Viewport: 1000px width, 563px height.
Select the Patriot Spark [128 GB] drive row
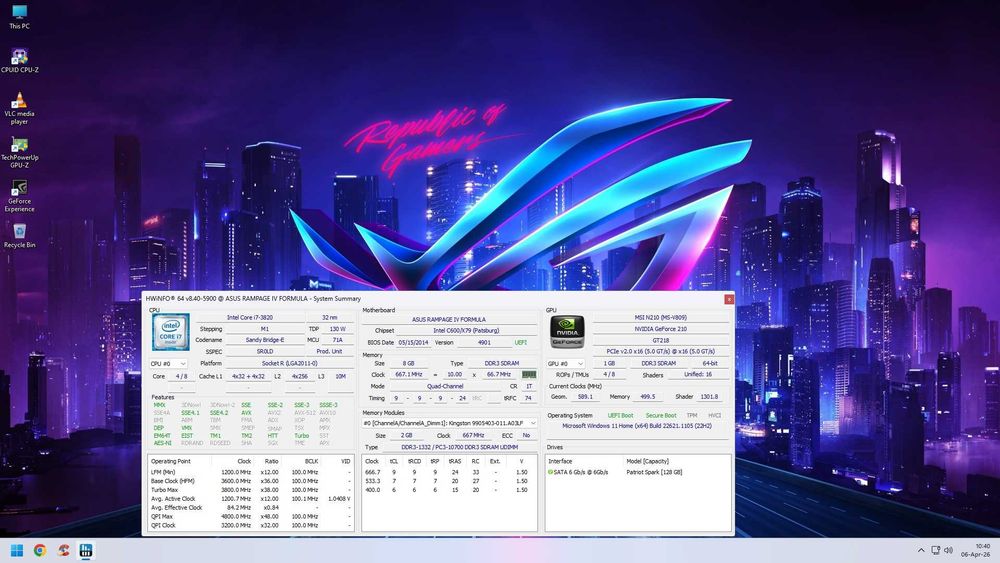[x=638, y=472]
